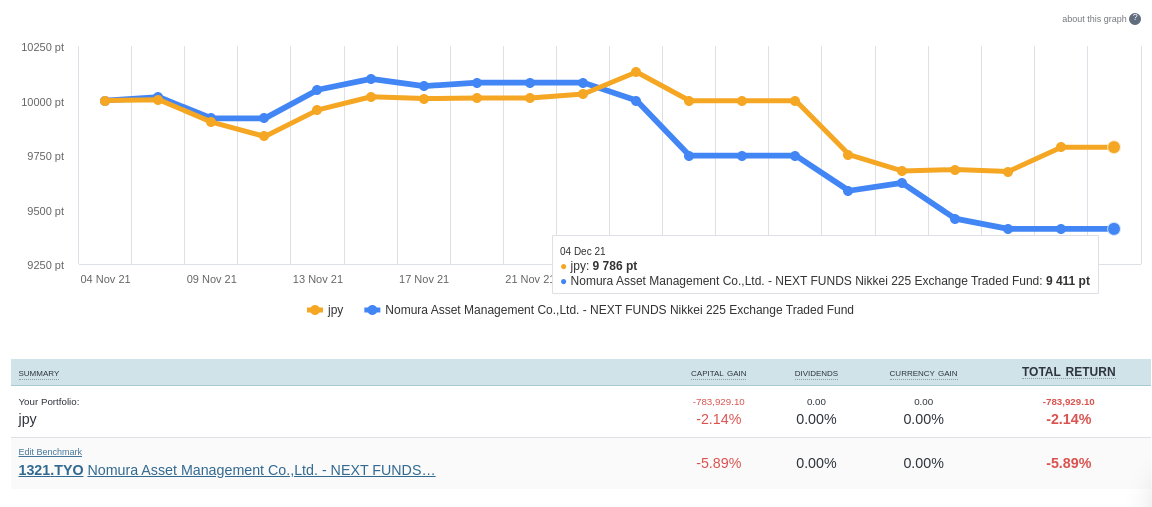Select the enlarged orange jpy endpoint marker
1152x507 pixels.
click(1114, 147)
